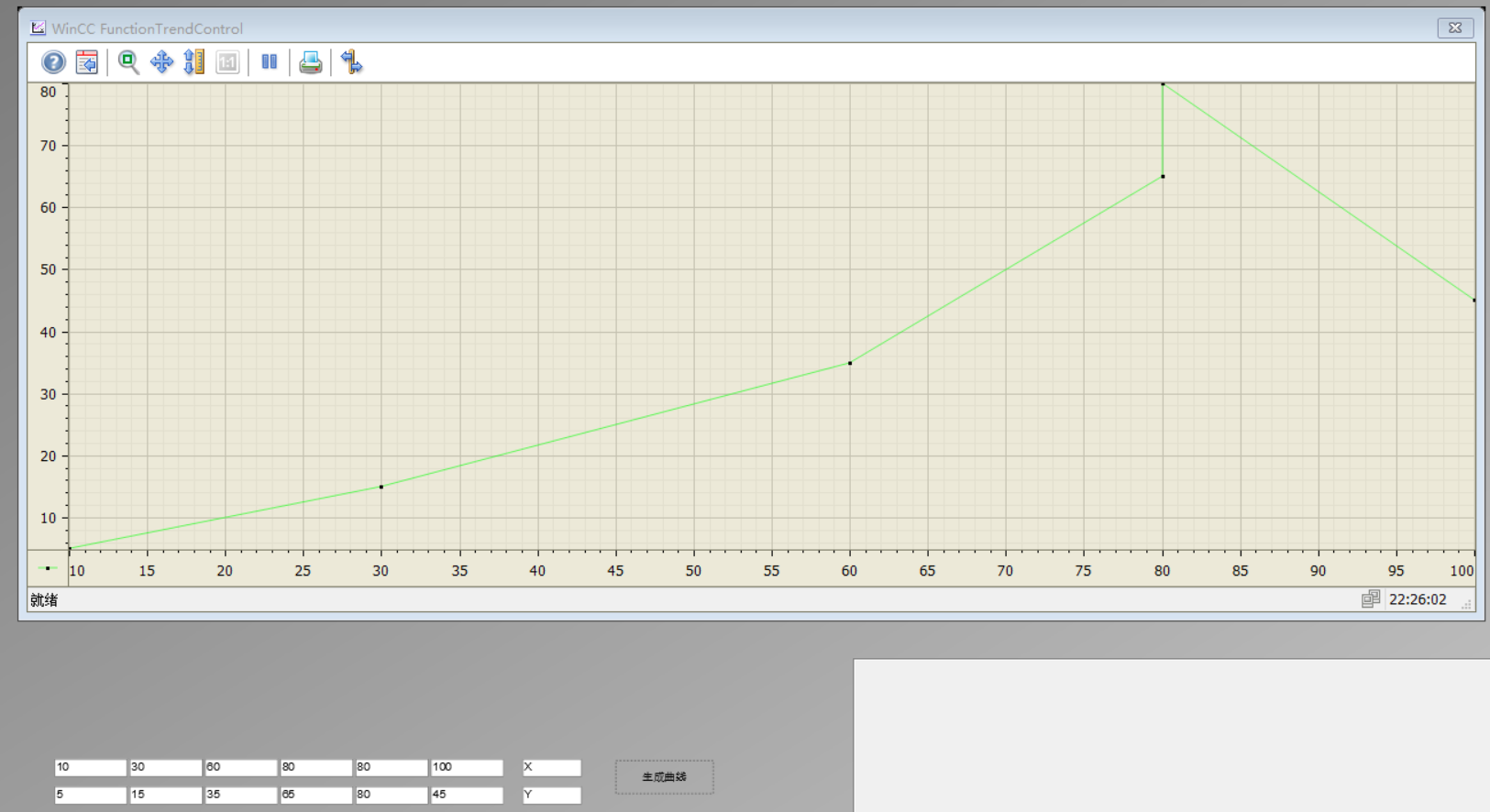Click the trend data point at X=60
This screenshot has width=1490, height=812.
click(x=850, y=363)
